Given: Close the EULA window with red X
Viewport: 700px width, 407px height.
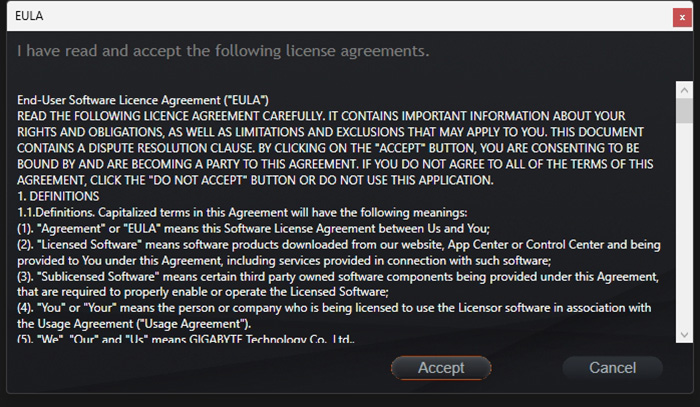Looking at the screenshot, I should (x=682, y=17).
